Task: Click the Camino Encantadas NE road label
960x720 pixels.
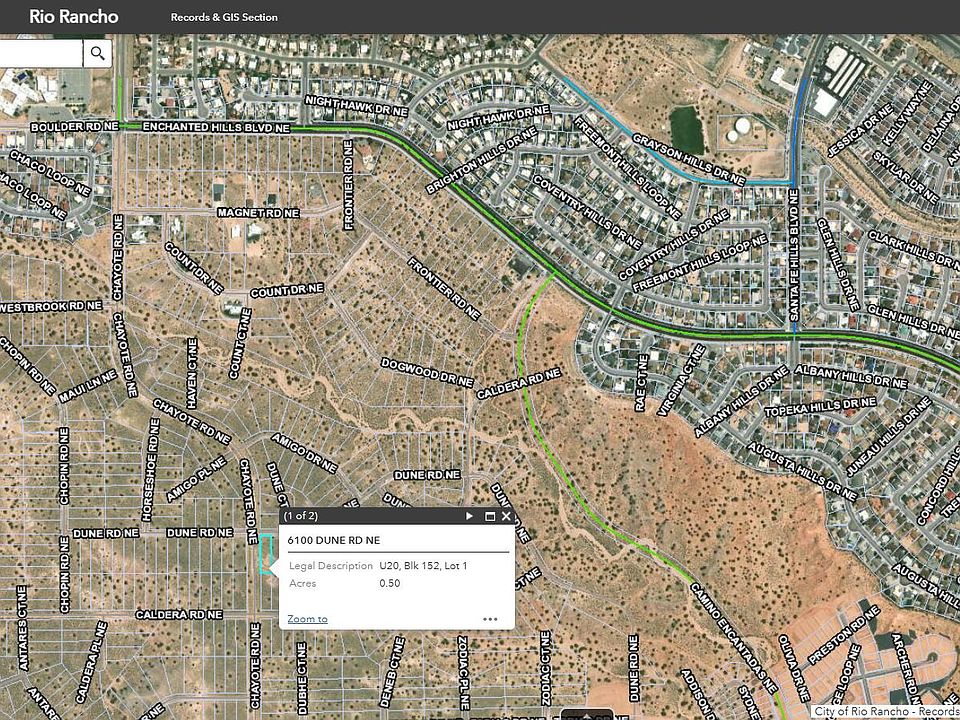Action: pyautogui.click(x=733, y=638)
